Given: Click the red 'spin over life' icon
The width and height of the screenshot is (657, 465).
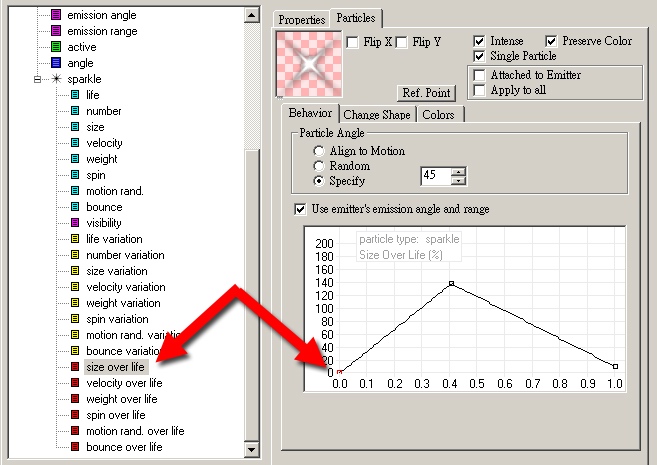Looking at the screenshot, I should coord(75,415).
